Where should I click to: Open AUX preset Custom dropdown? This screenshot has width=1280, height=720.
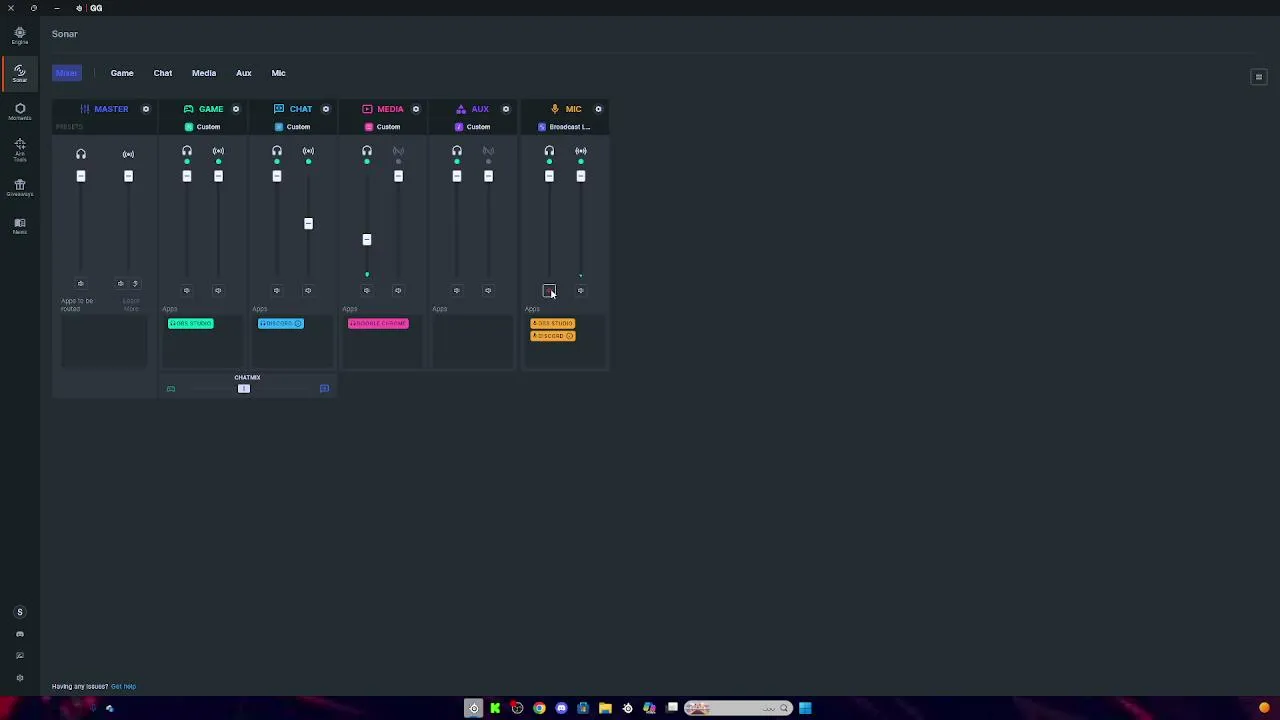(x=472, y=127)
